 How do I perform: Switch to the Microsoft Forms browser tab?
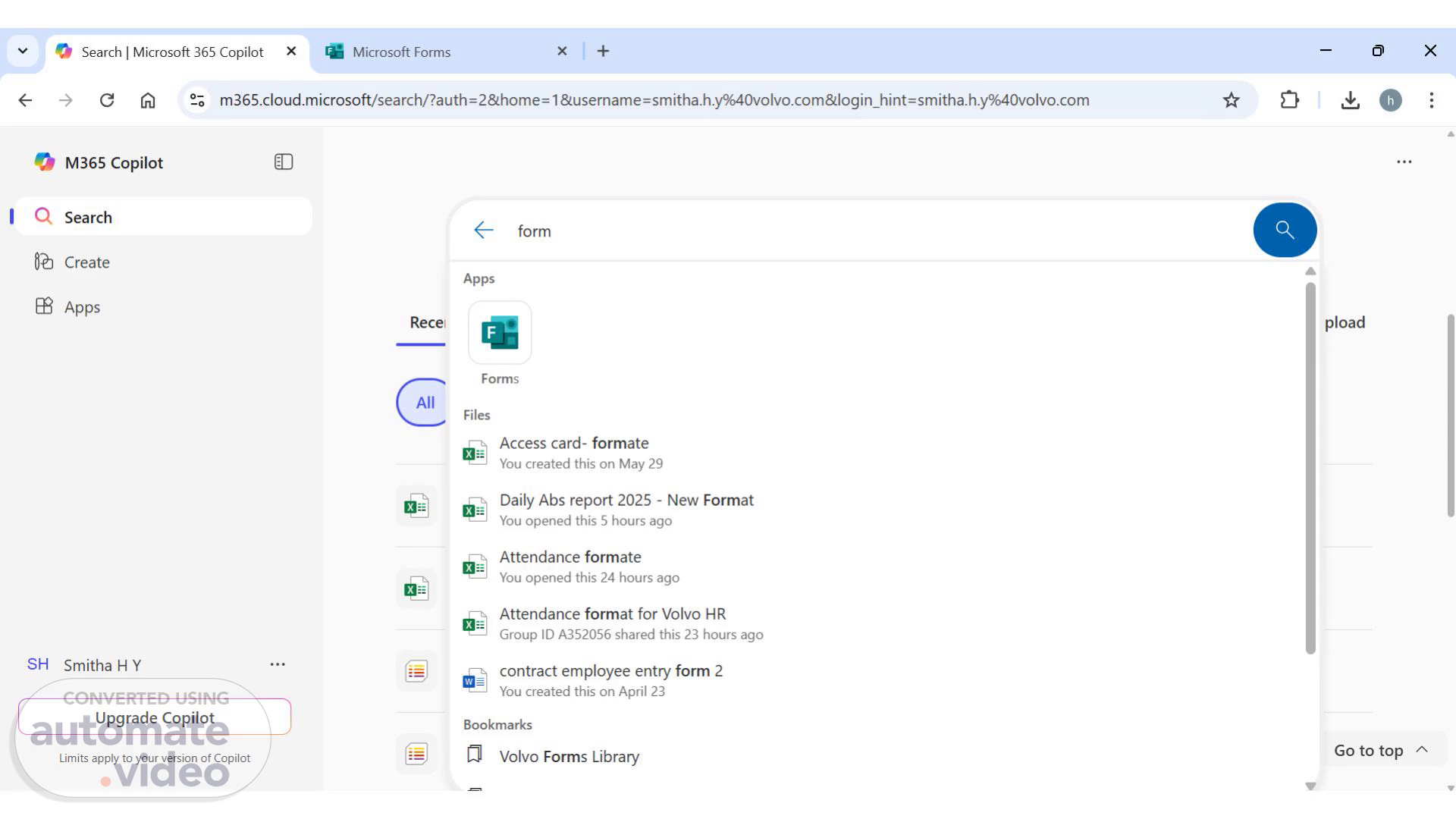point(447,52)
